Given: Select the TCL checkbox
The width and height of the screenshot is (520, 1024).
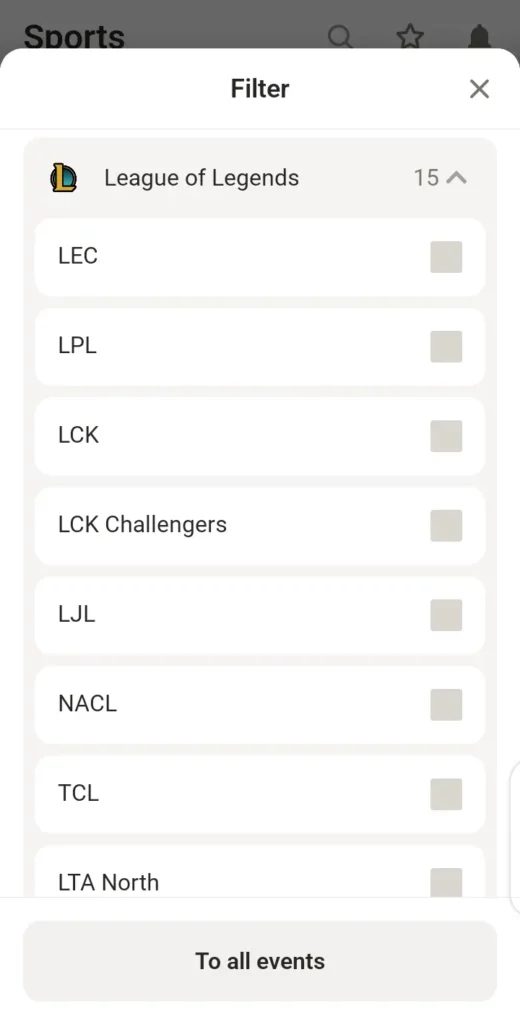Looking at the screenshot, I should click(446, 793).
